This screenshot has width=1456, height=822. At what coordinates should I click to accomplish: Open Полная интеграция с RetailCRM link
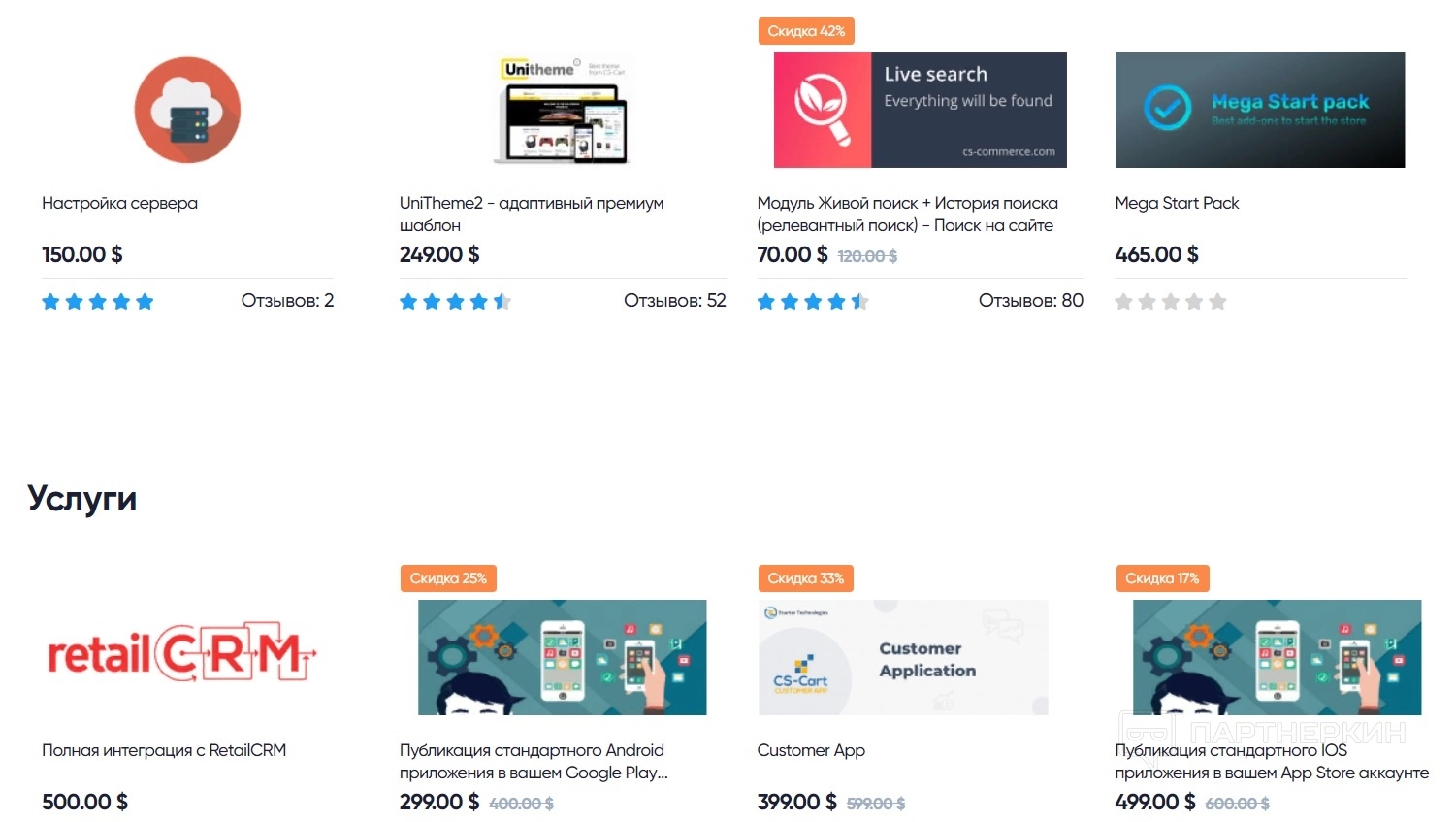pyautogui.click(x=164, y=750)
